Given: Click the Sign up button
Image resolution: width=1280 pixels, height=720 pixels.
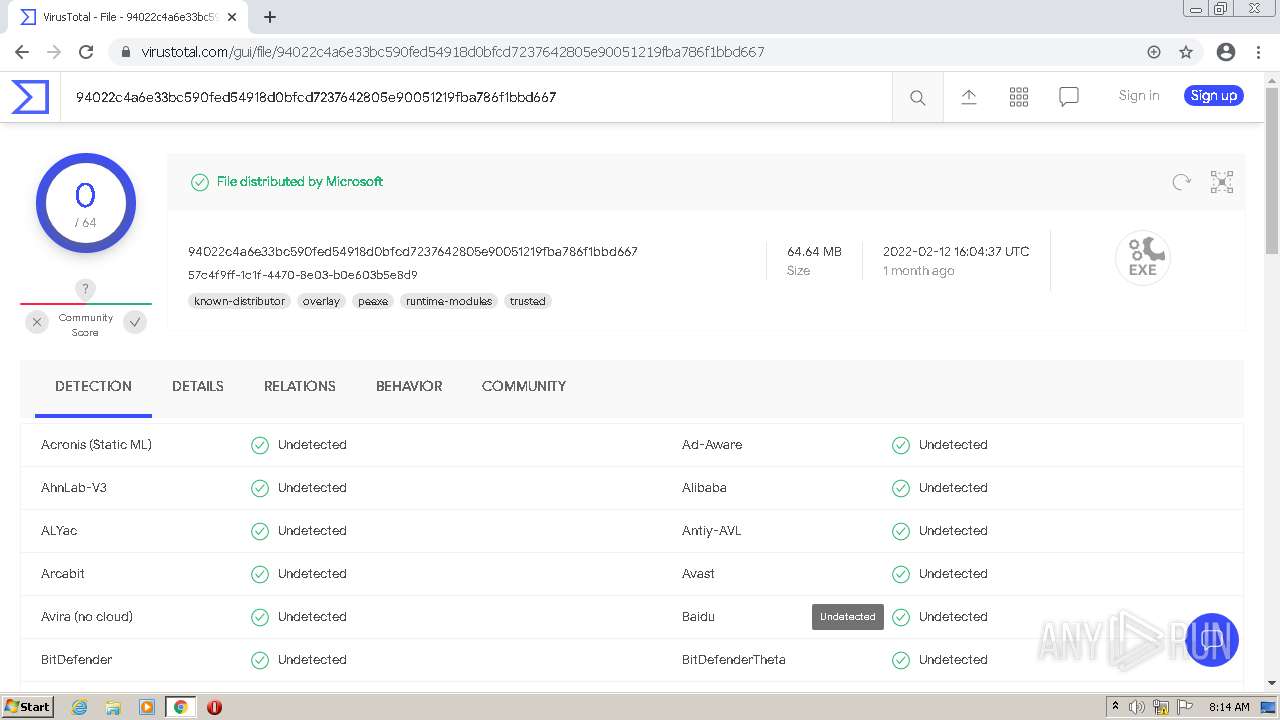Looking at the screenshot, I should (1214, 96).
